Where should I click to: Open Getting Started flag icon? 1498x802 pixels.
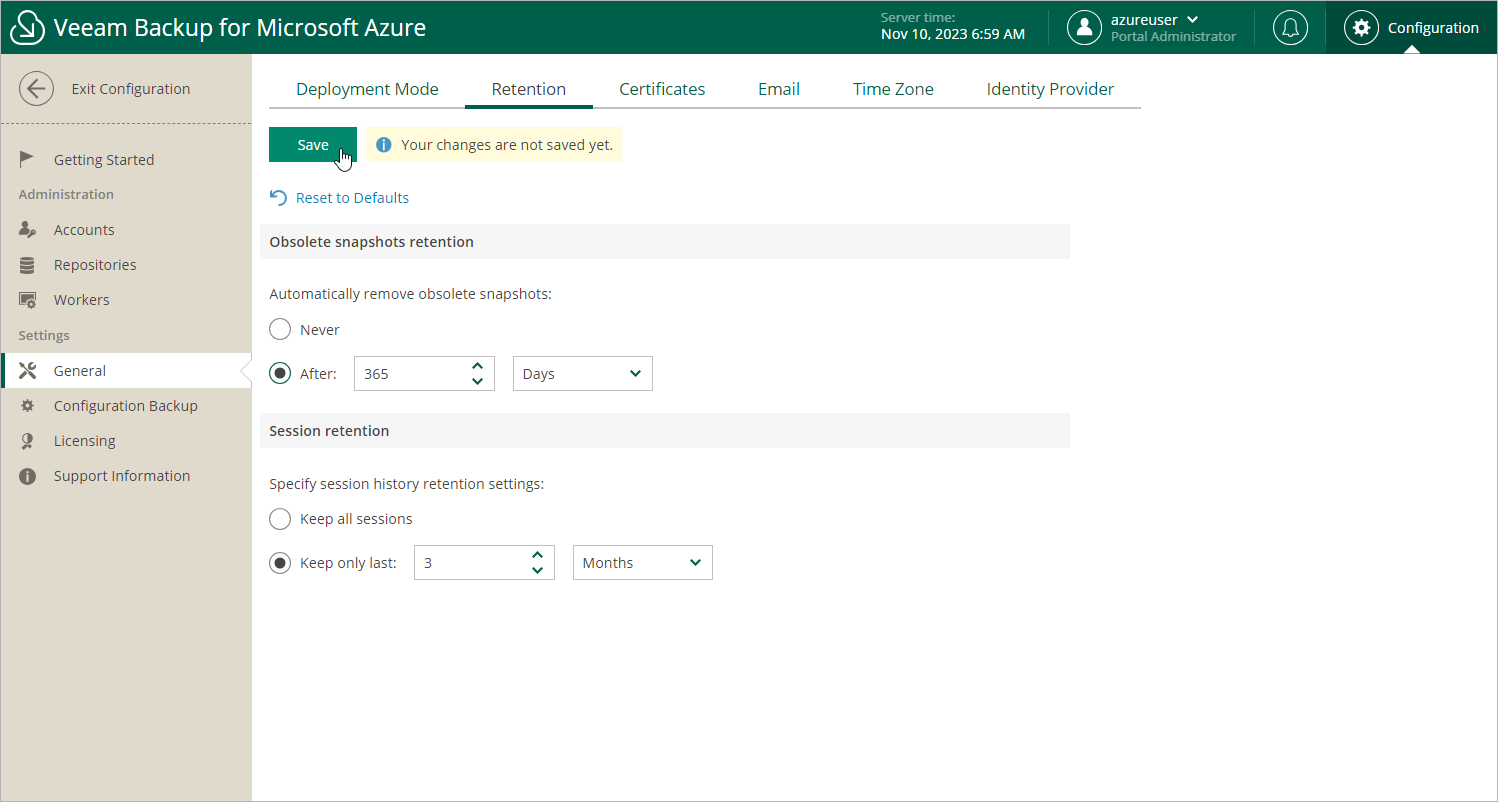[28, 160]
